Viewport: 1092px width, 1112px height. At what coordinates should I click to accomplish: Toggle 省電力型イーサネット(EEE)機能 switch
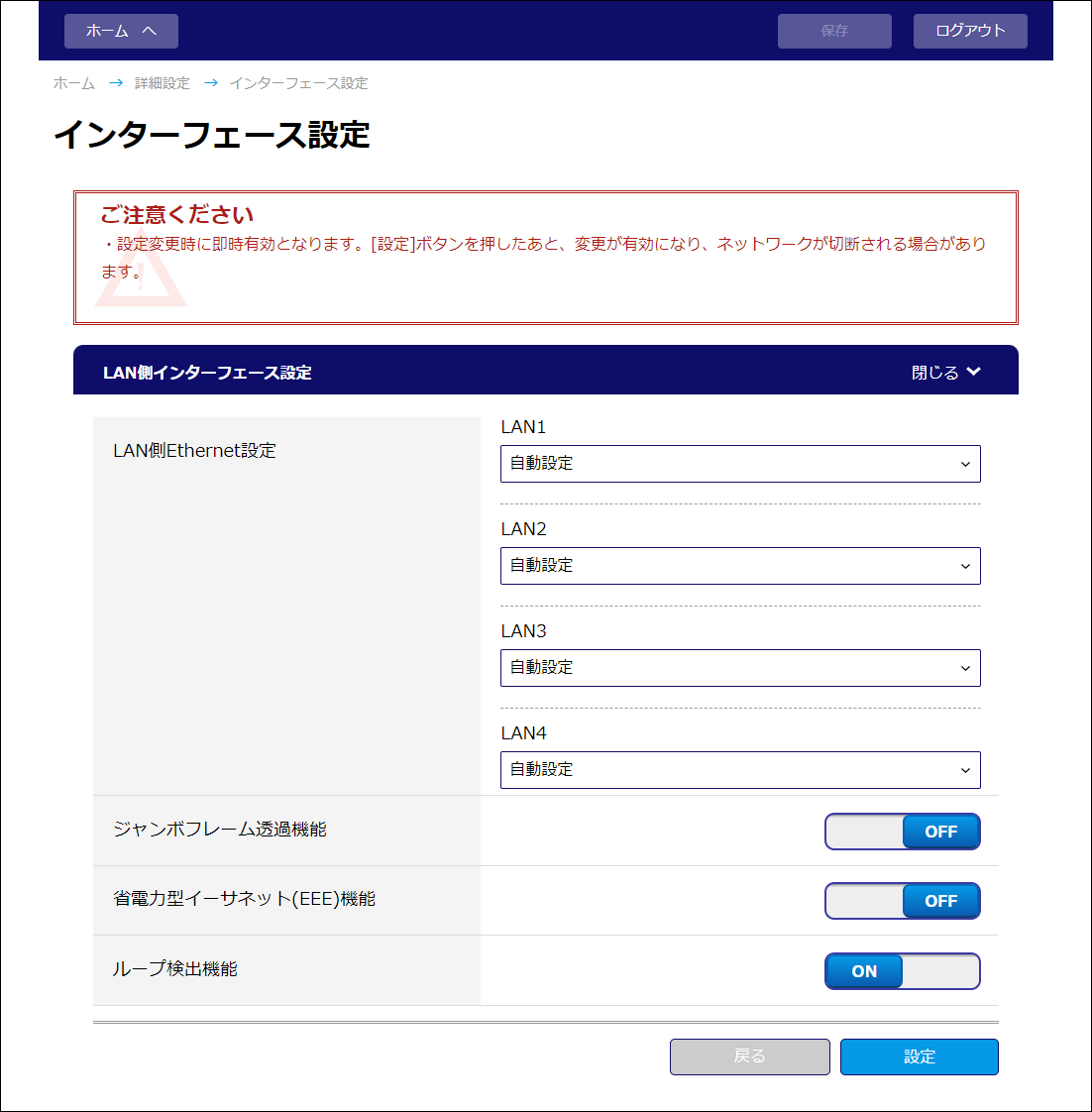click(x=902, y=901)
